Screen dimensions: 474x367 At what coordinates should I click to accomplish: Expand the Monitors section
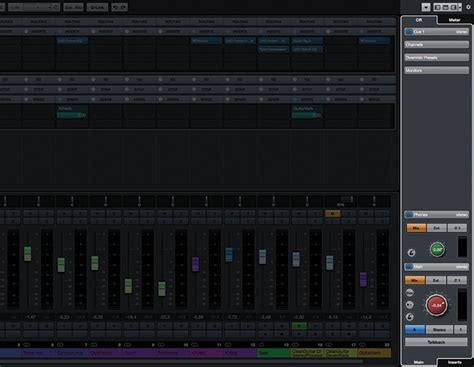click(436, 71)
